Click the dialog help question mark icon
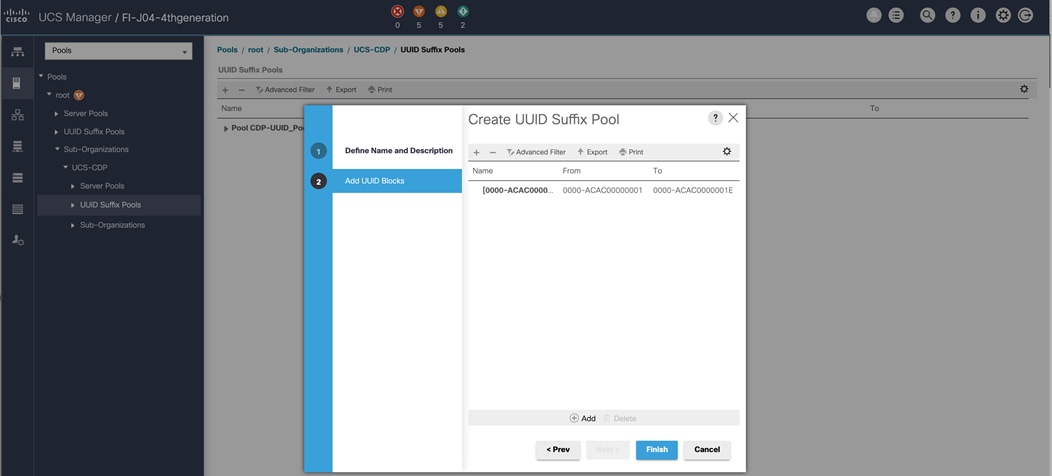The width and height of the screenshot is (1052, 476). coord(715,118)
